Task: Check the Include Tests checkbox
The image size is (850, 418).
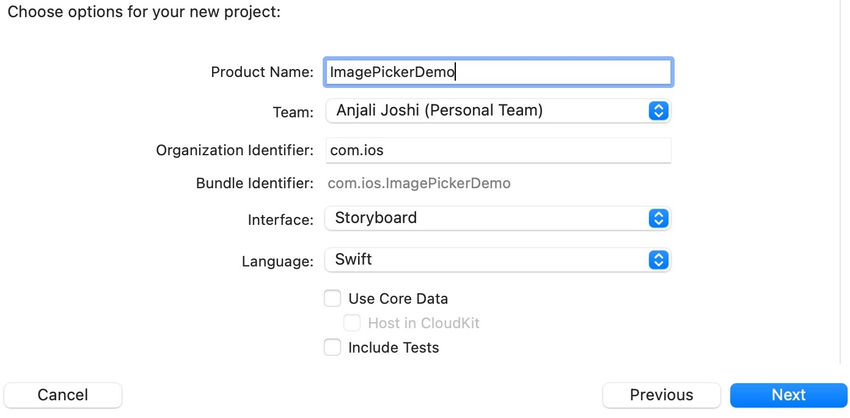Action: [333, 348]
